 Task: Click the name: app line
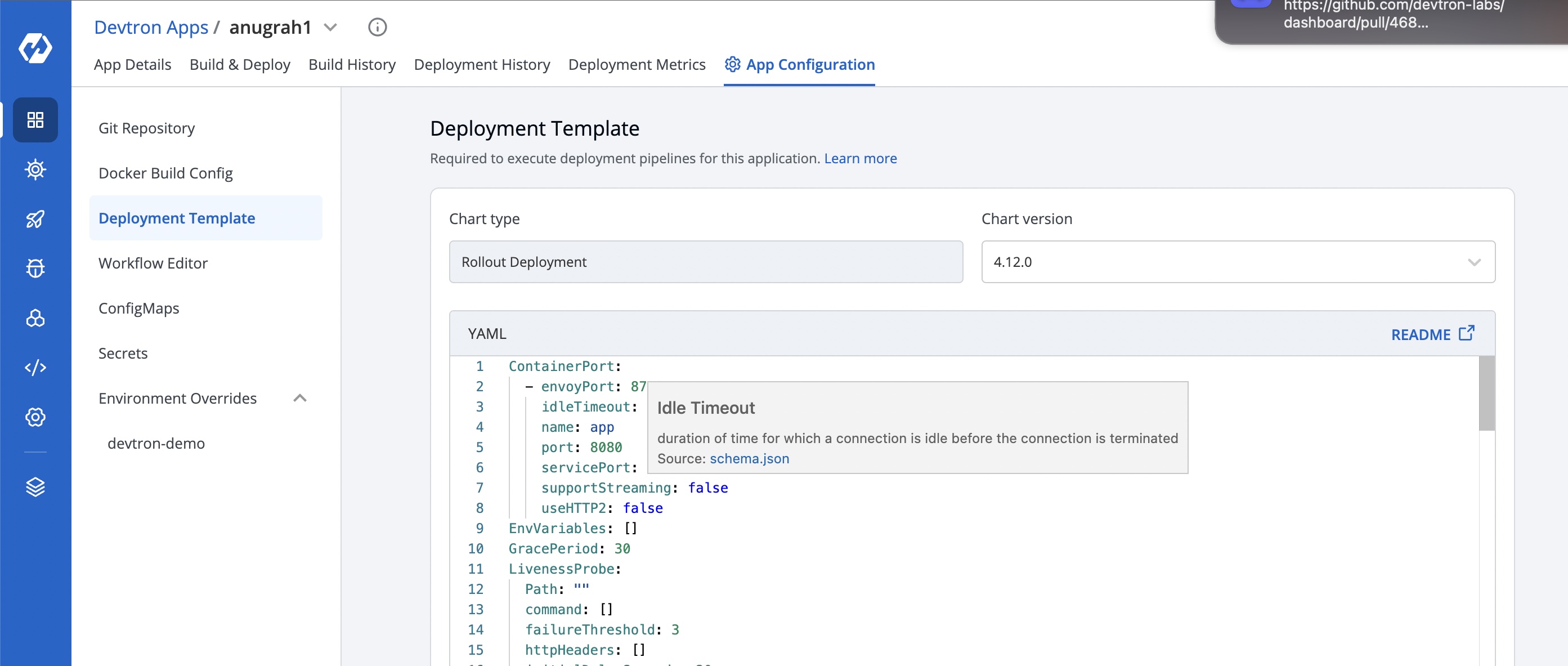point(577,427)
